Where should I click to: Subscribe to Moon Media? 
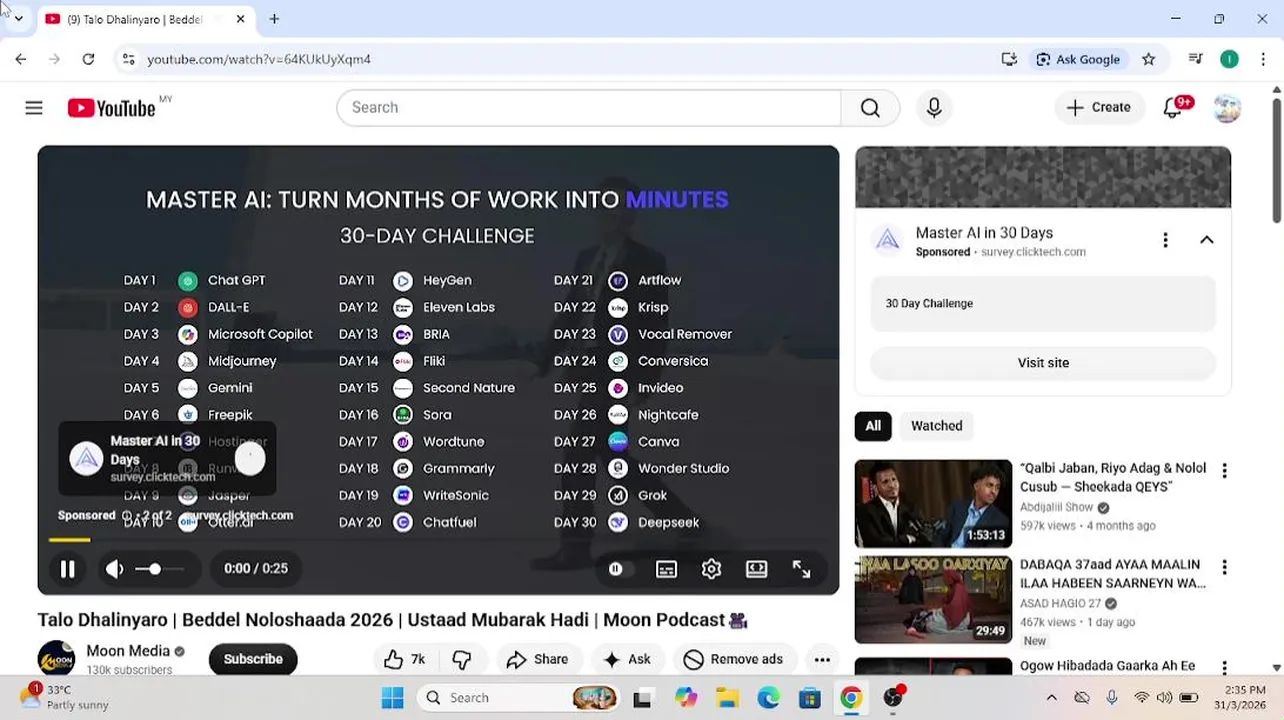click(253, 659)
